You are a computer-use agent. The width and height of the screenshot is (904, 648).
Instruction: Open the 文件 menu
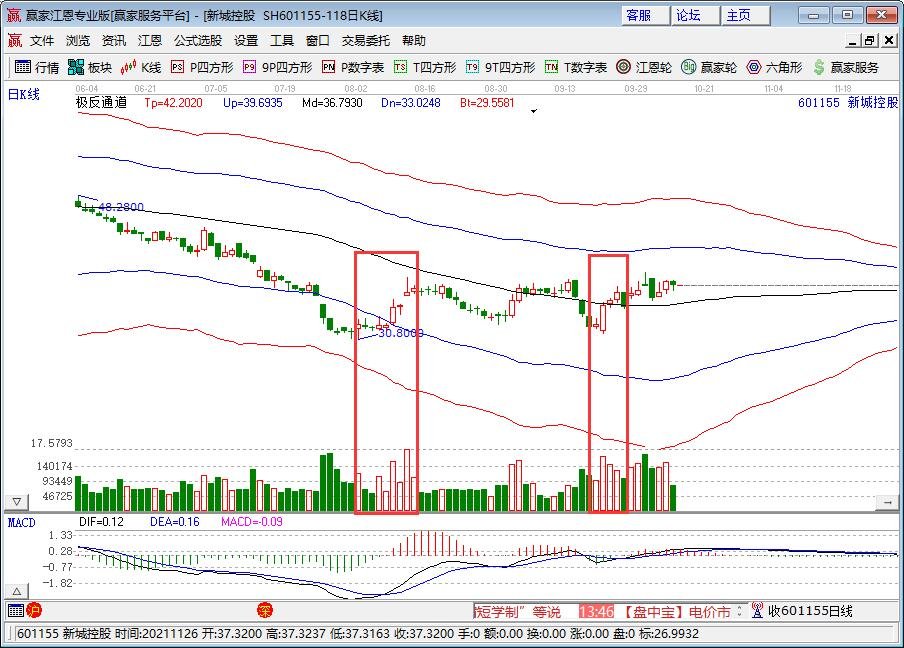pyautogui.click(x=42, y=41)
